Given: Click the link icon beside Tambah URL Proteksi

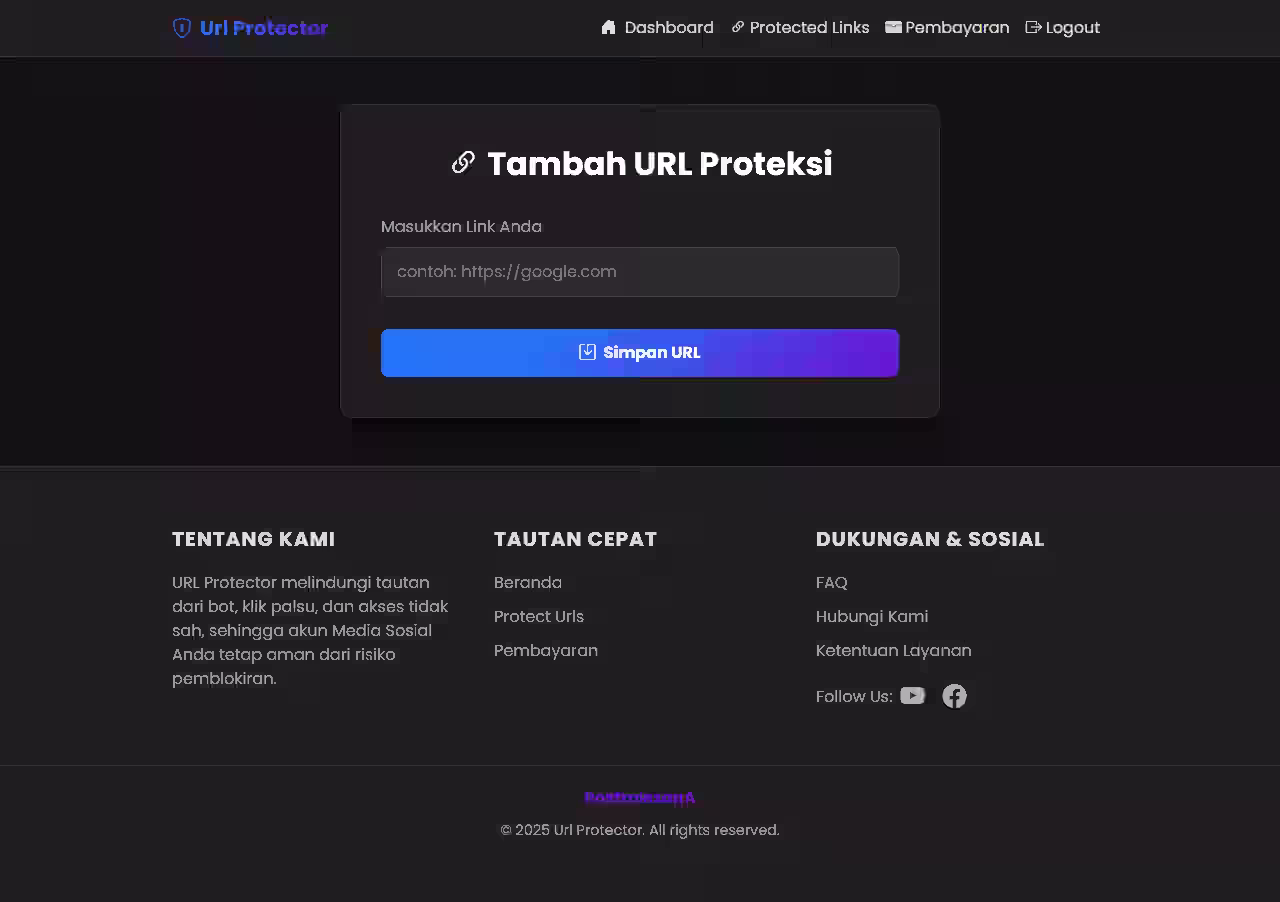Looking at the screenshot, I should tap(463, 163).
